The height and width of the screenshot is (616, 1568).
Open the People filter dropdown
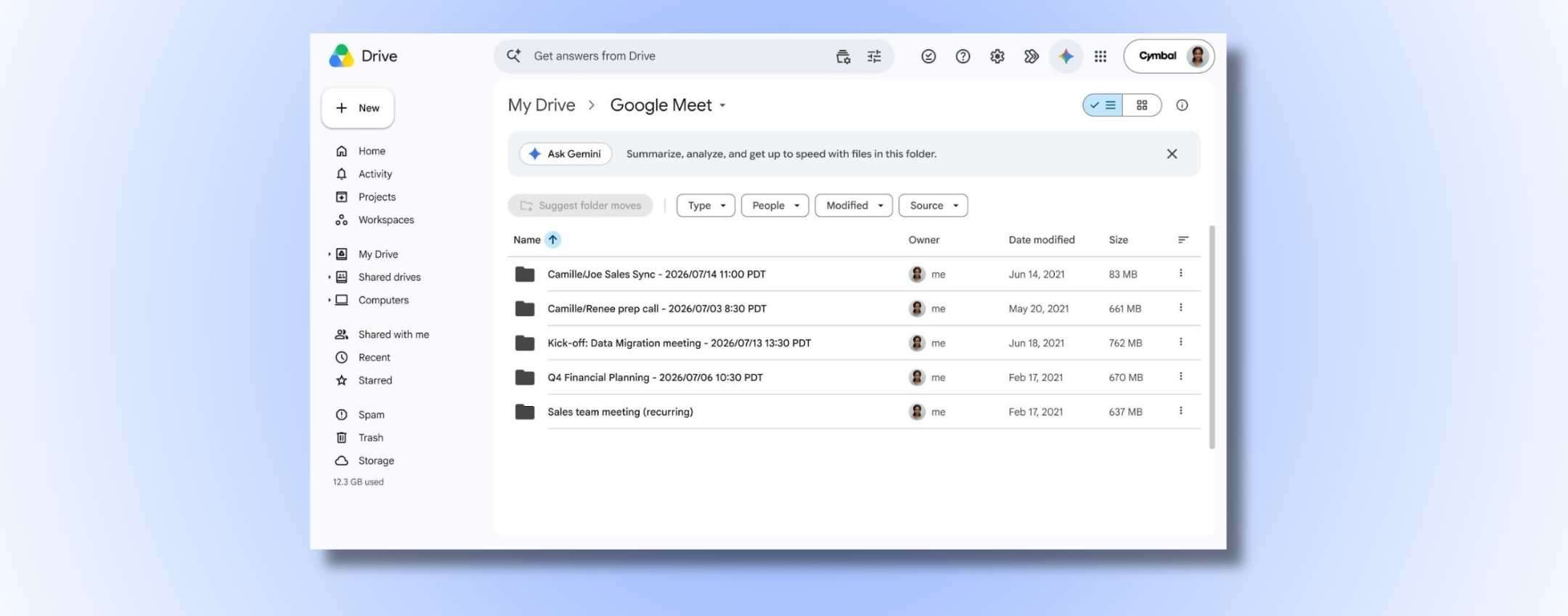[x=775, y=206]
